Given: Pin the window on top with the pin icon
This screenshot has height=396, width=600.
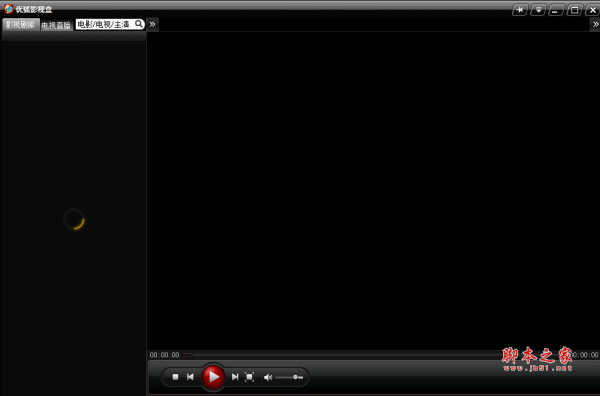Looking at the screenshot, I should pyautogui.click(x=520, y=10).
